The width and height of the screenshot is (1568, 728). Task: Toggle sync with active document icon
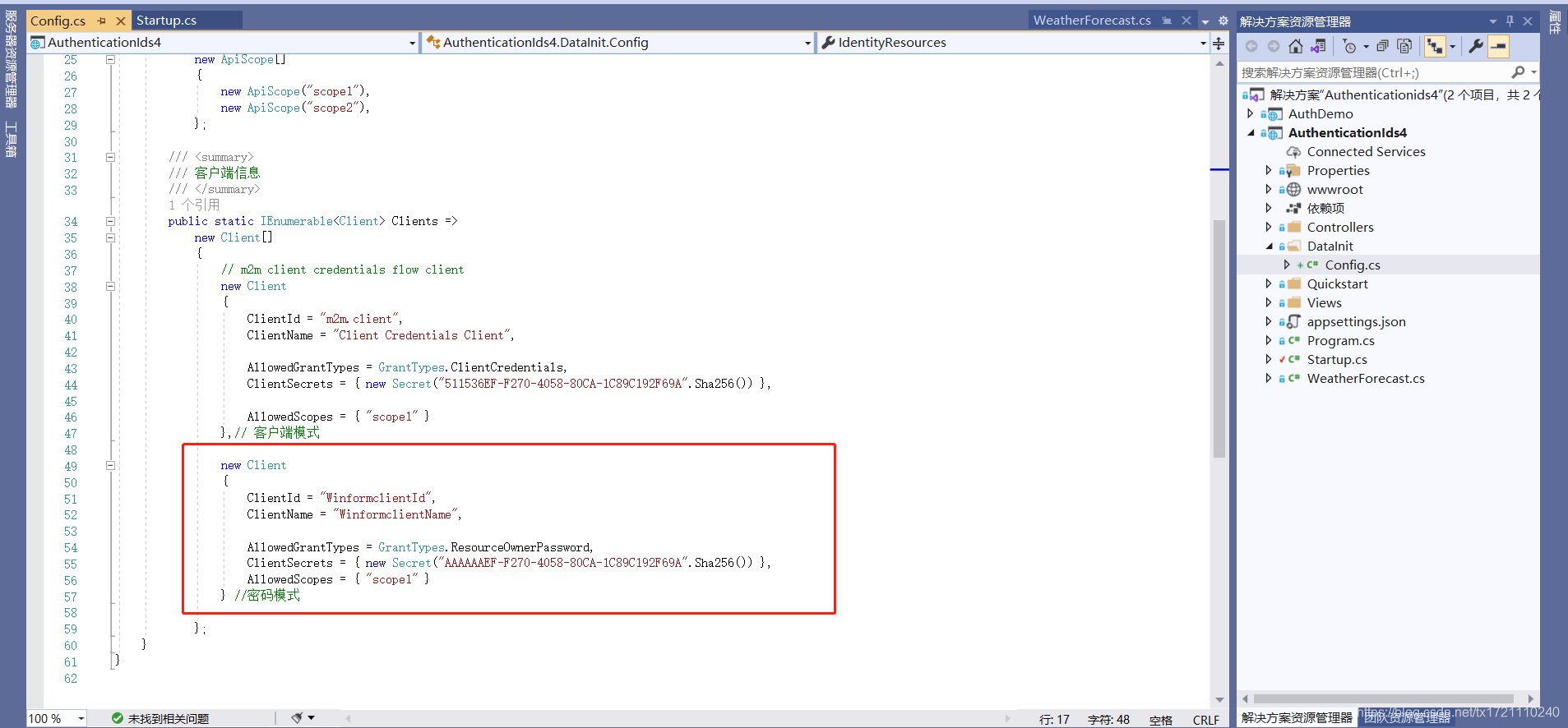[1435, 47]
